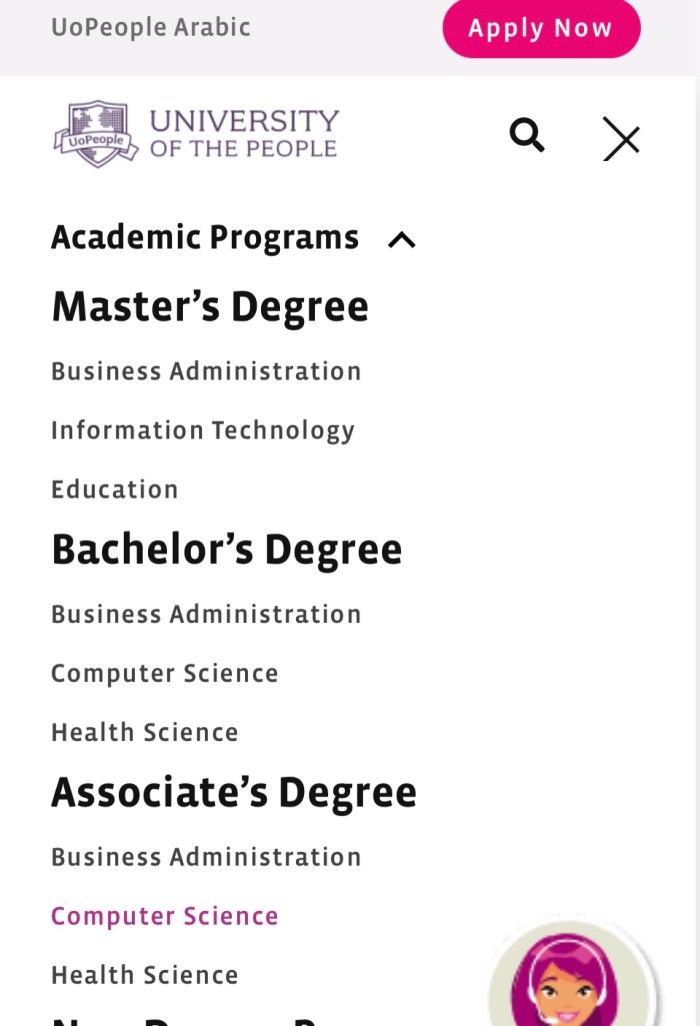This screenshot has height=1026, width=700.
Task: Select the Master's Degree heading
Action: [210, 306]
